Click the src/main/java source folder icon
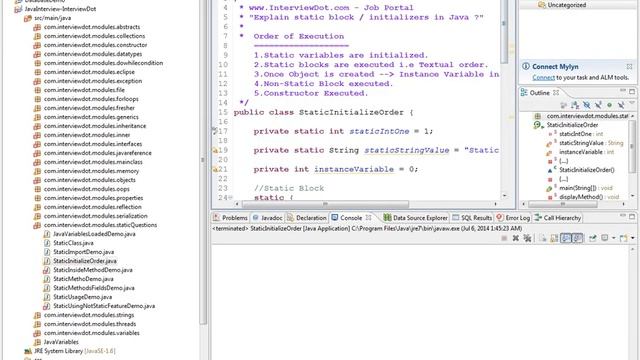Viewport: 640px width, 360px height. (28, 18)
